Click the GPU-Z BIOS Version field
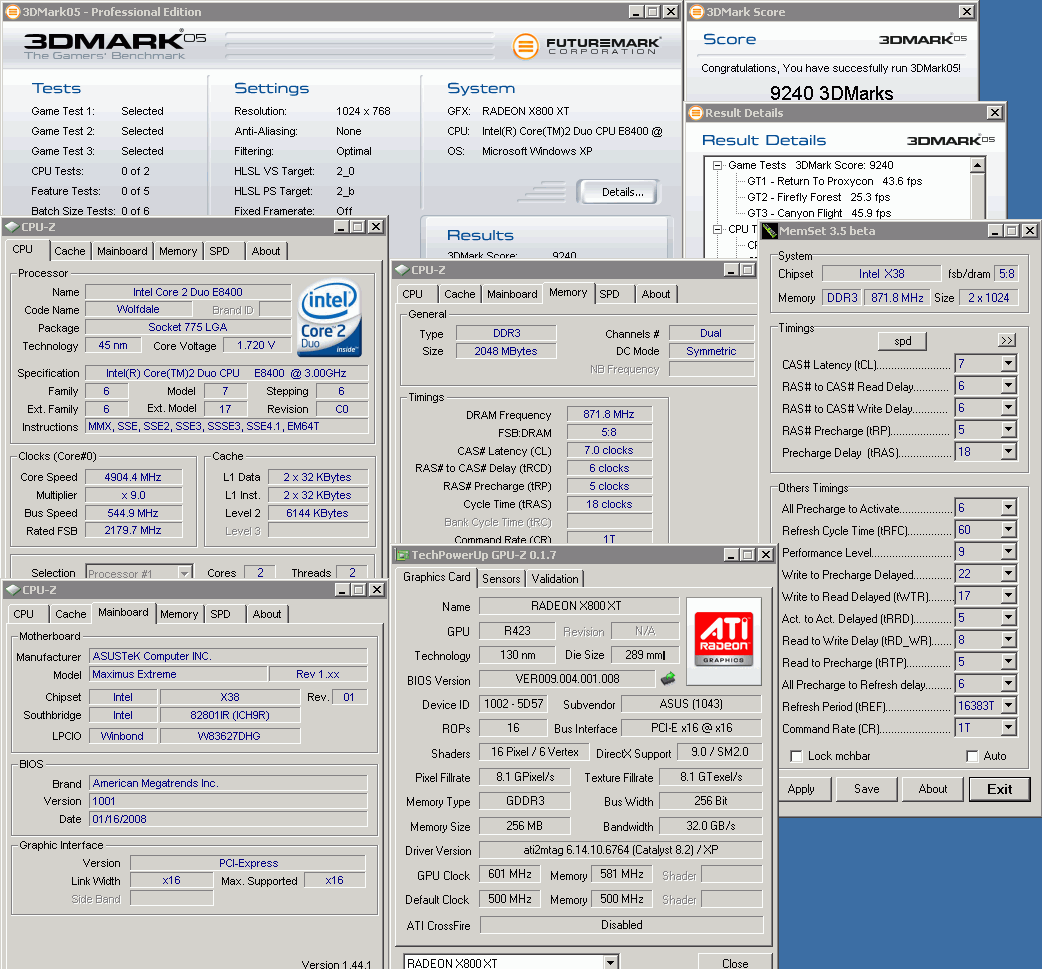 pos(567,679)
